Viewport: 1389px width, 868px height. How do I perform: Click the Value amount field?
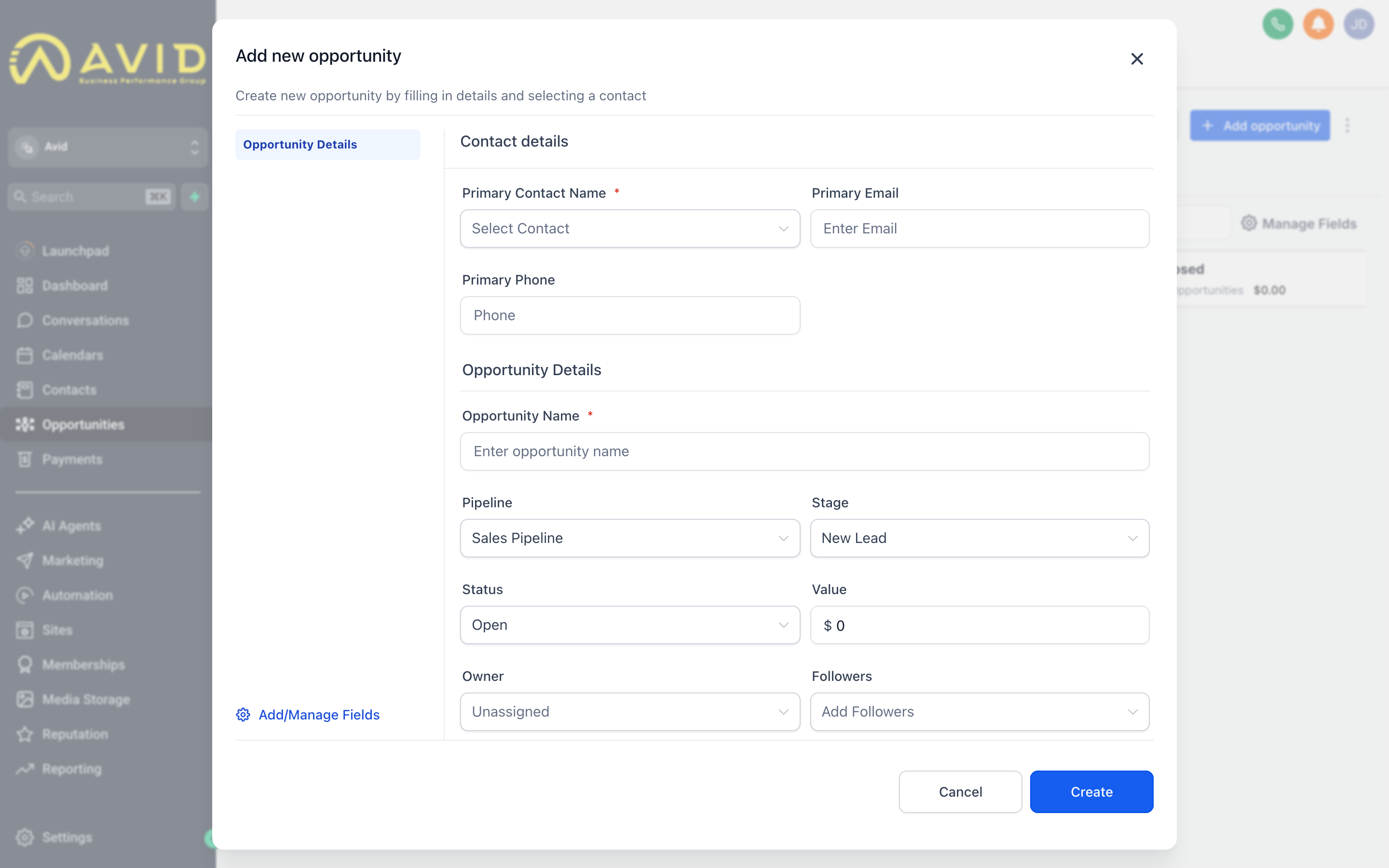pos(979,624)
